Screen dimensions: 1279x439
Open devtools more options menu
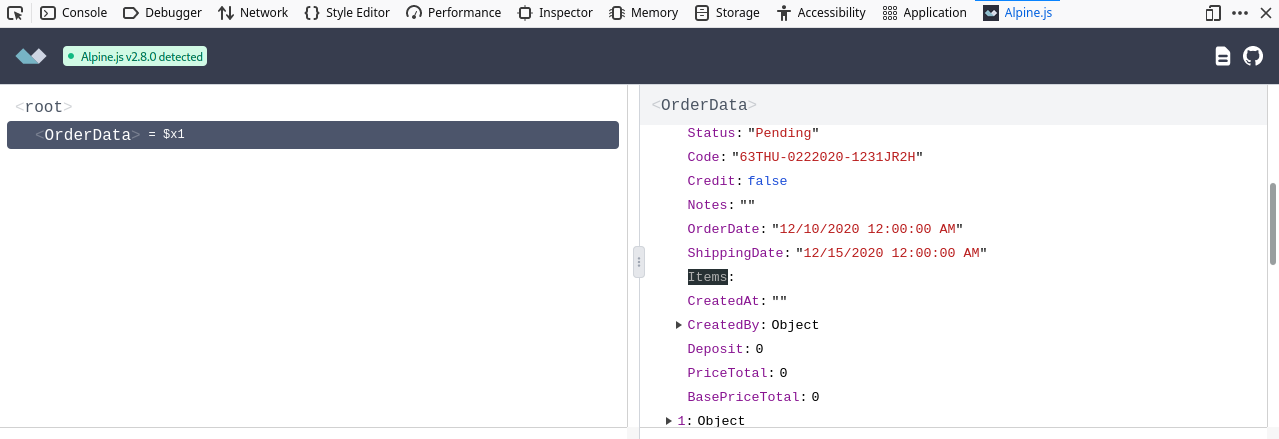click(x=1241, y=13)
